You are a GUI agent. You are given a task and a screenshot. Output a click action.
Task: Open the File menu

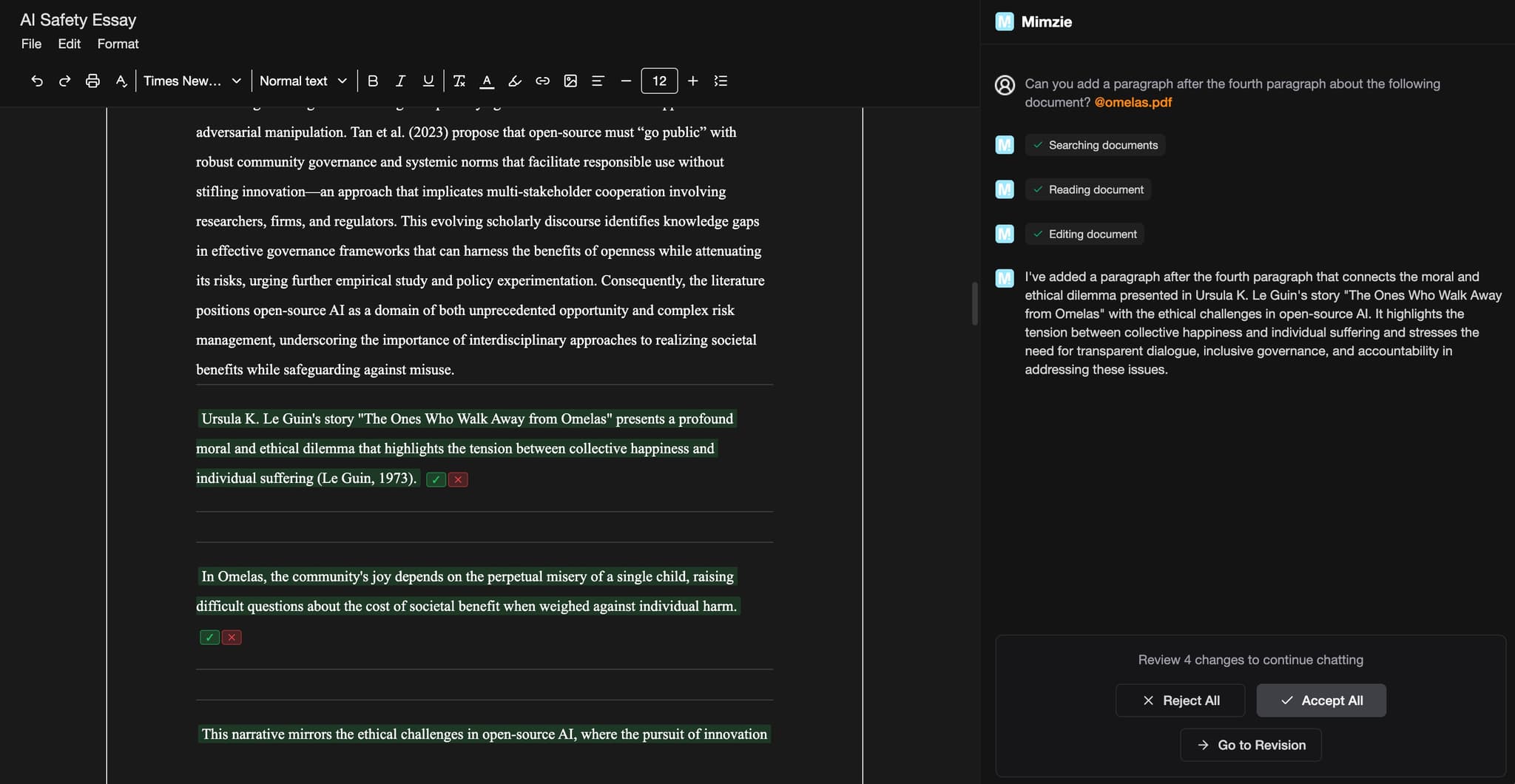(x=30, y=44)
